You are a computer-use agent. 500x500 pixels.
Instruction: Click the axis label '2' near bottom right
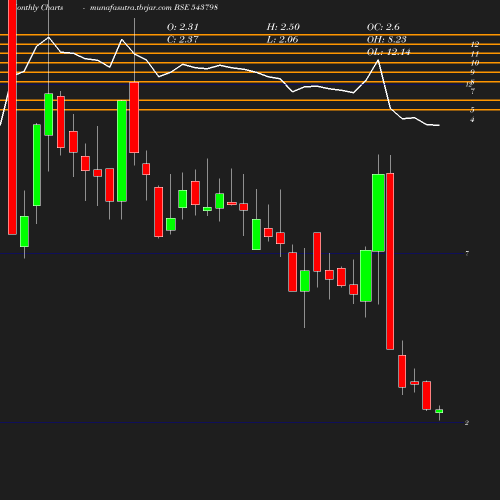pos(467,423)
